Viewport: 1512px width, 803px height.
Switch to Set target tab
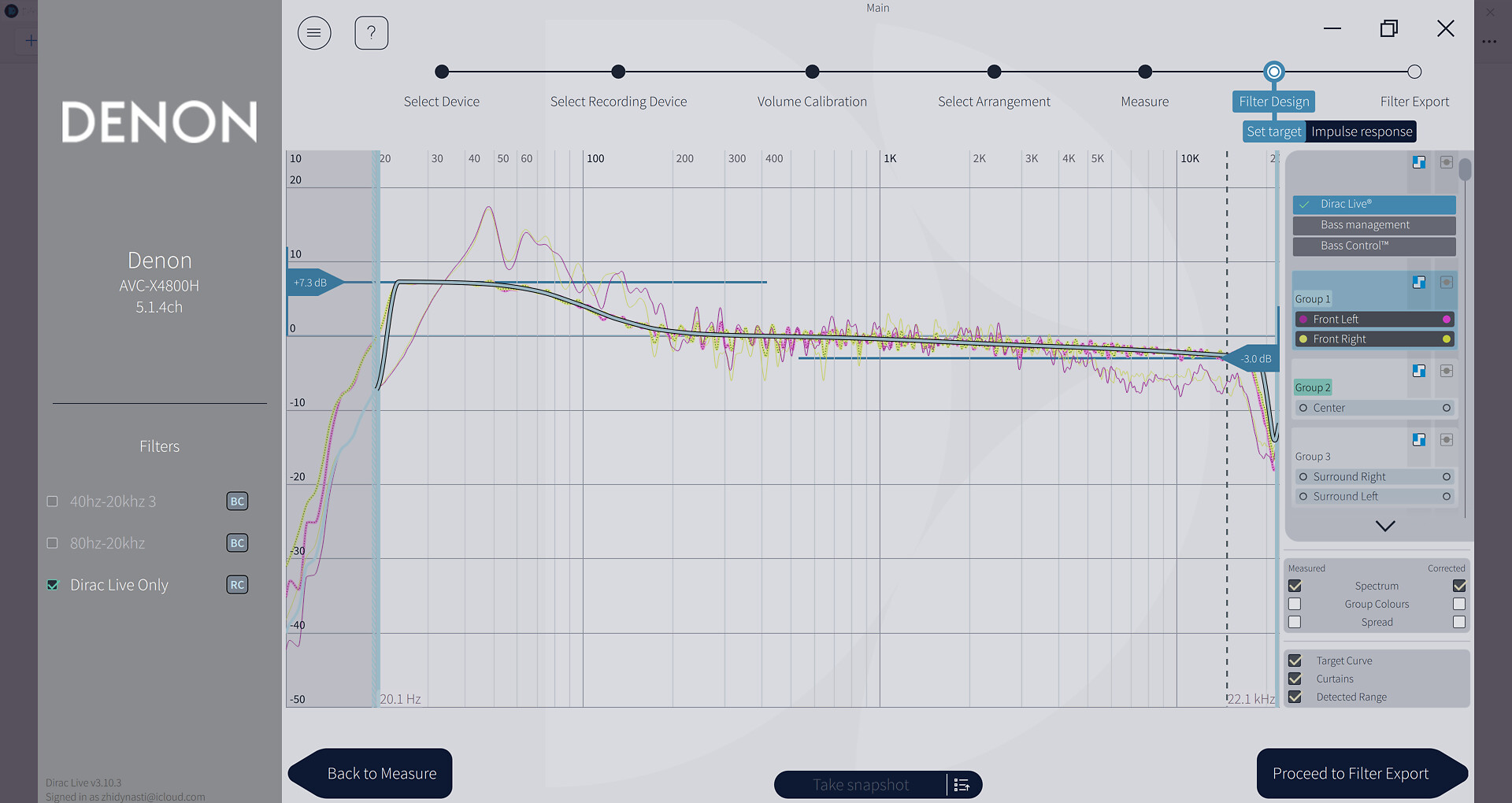[1274, 131]
